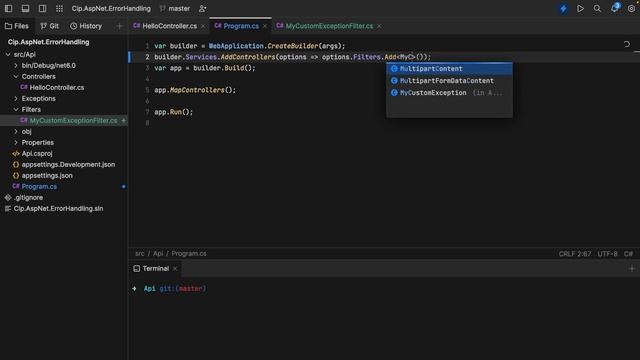Open search with the magnifier icon
This screenshot has width=640, height=360.
click(x=597, y=9)
